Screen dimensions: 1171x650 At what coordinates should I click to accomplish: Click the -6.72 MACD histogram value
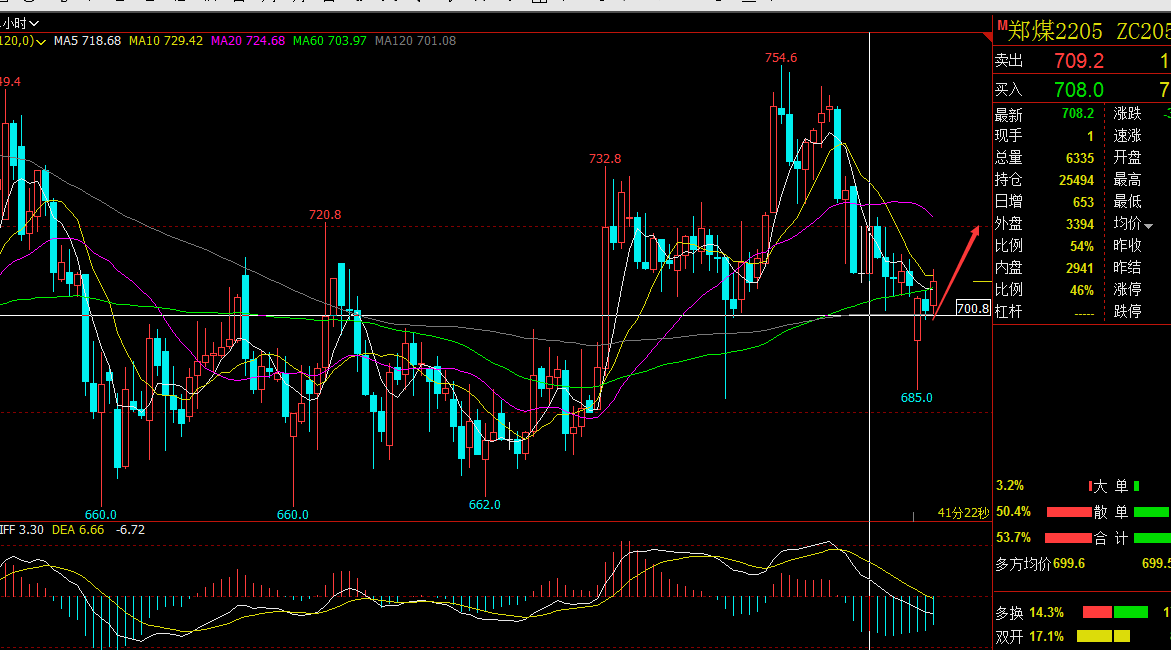pos(131,530)
